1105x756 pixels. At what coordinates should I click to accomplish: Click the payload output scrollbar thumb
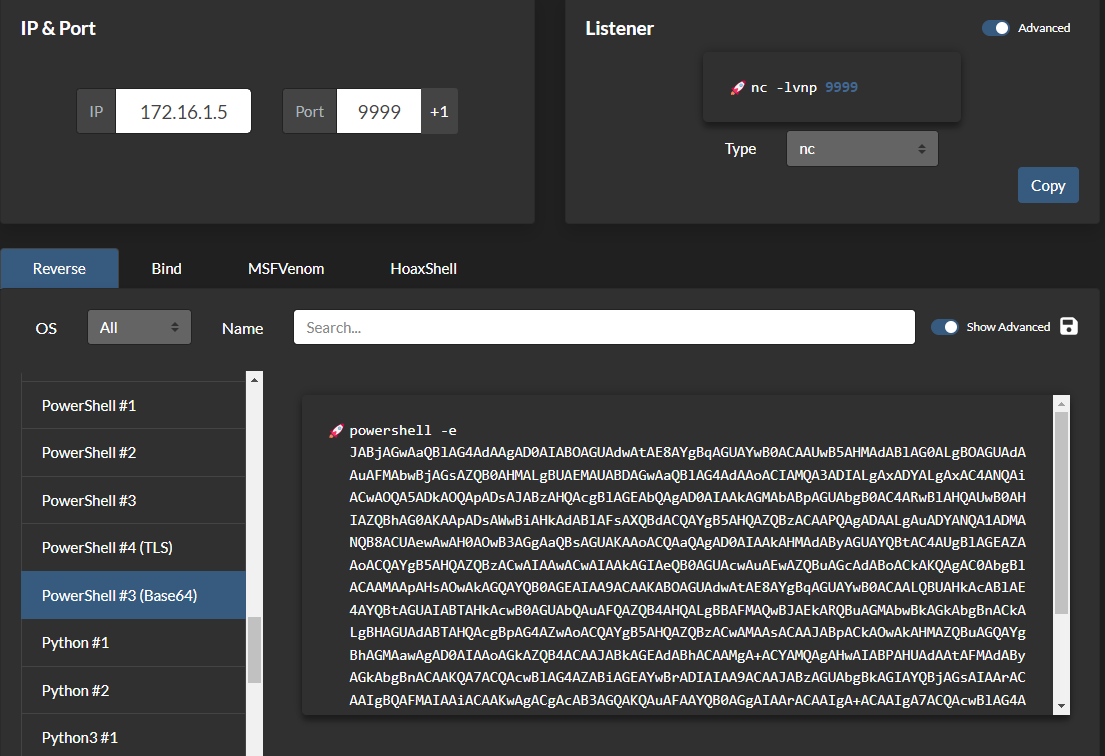1061,513
